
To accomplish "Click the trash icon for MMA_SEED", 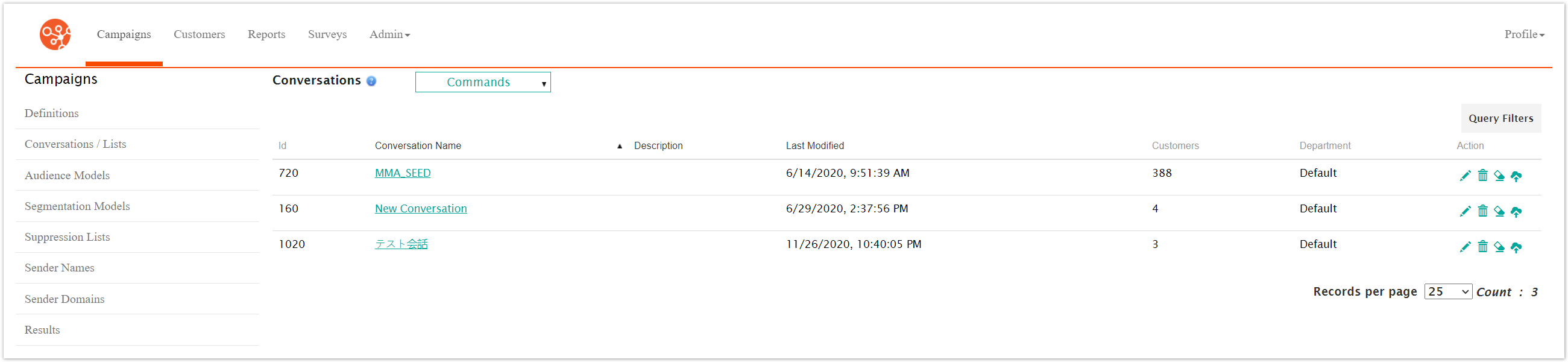I will [1482, 176].
